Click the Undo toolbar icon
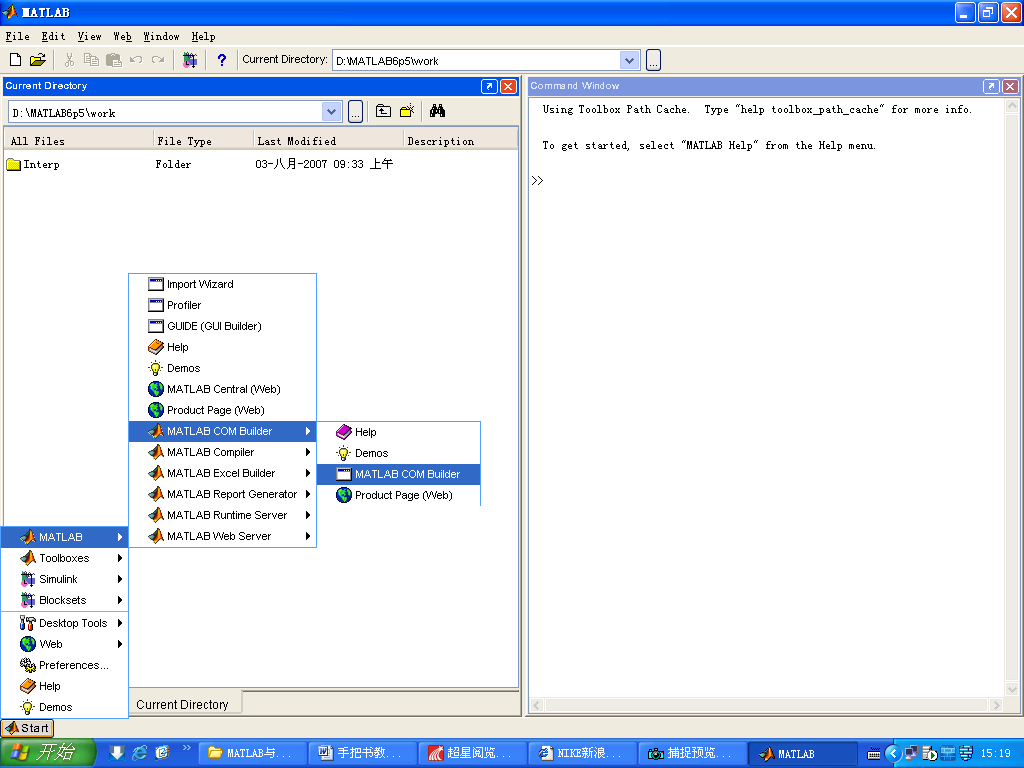The image size is (1024, 768). click(136, 60)
